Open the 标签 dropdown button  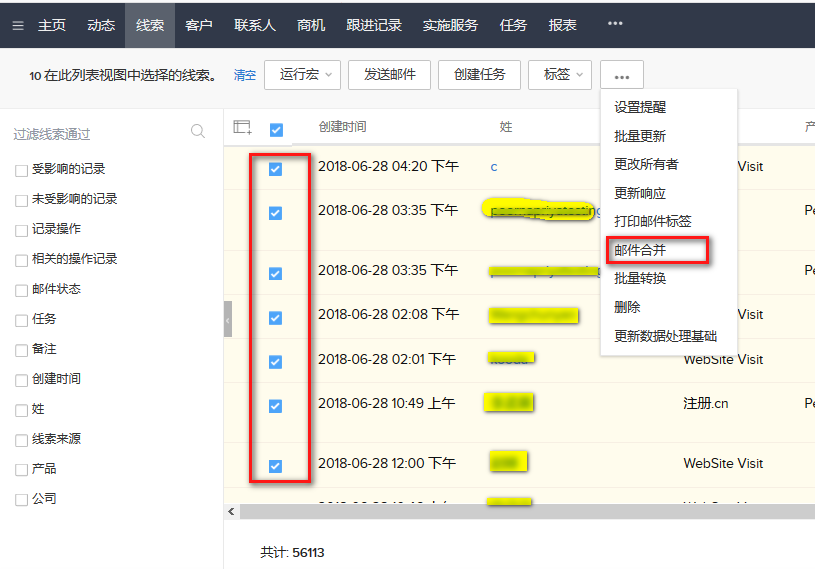(x=563, y=74)
